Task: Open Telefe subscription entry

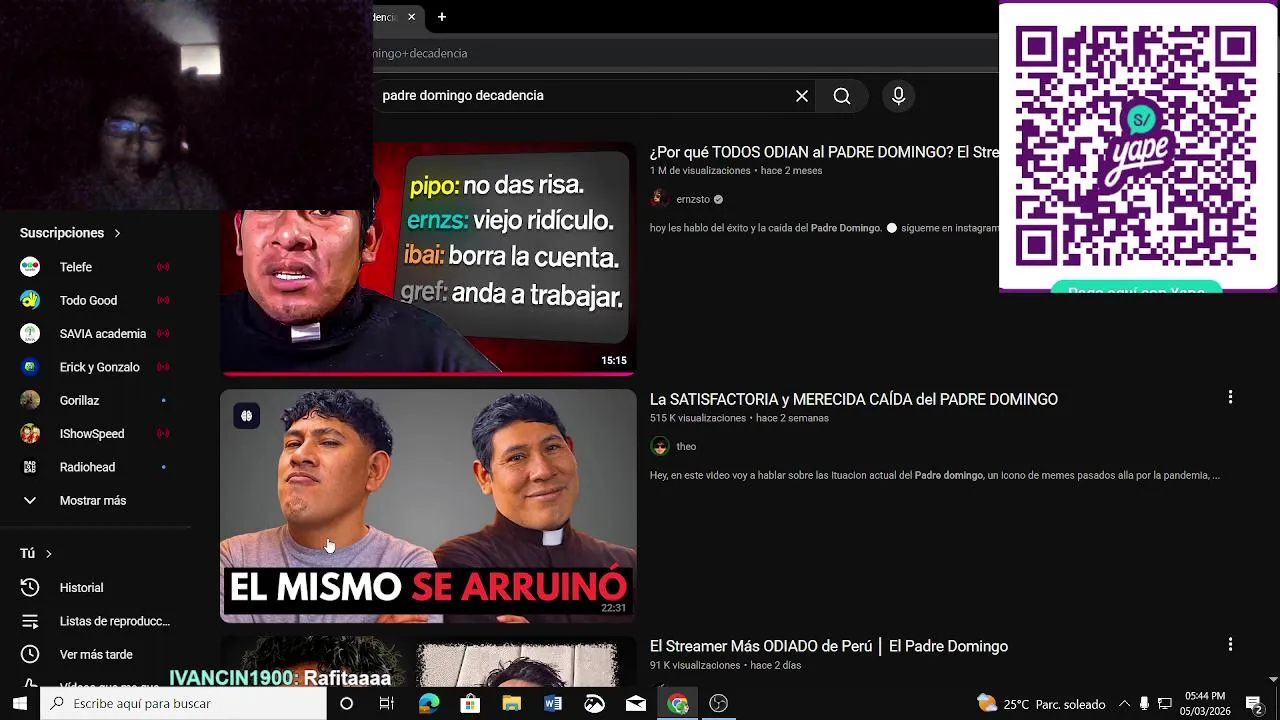Action: 95,267
